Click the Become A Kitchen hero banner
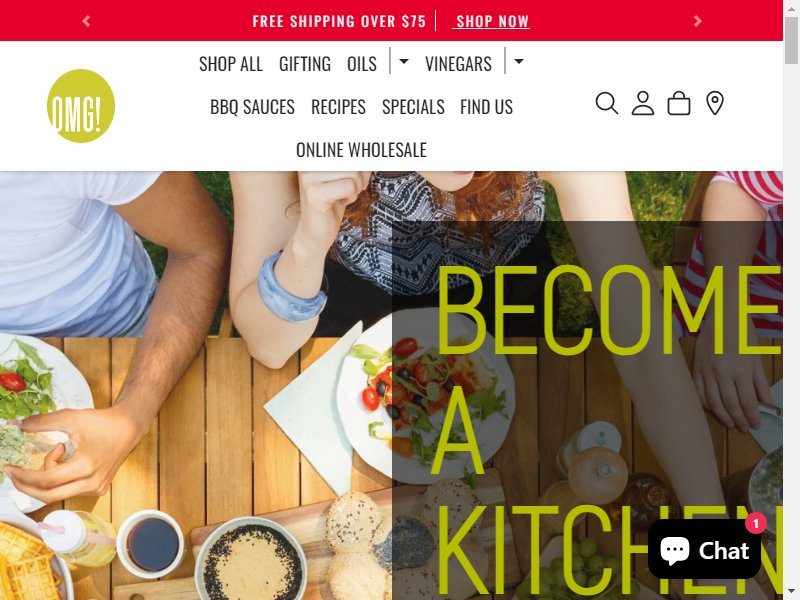The width and height of the screenshot is (800, 600). [391, 385]
